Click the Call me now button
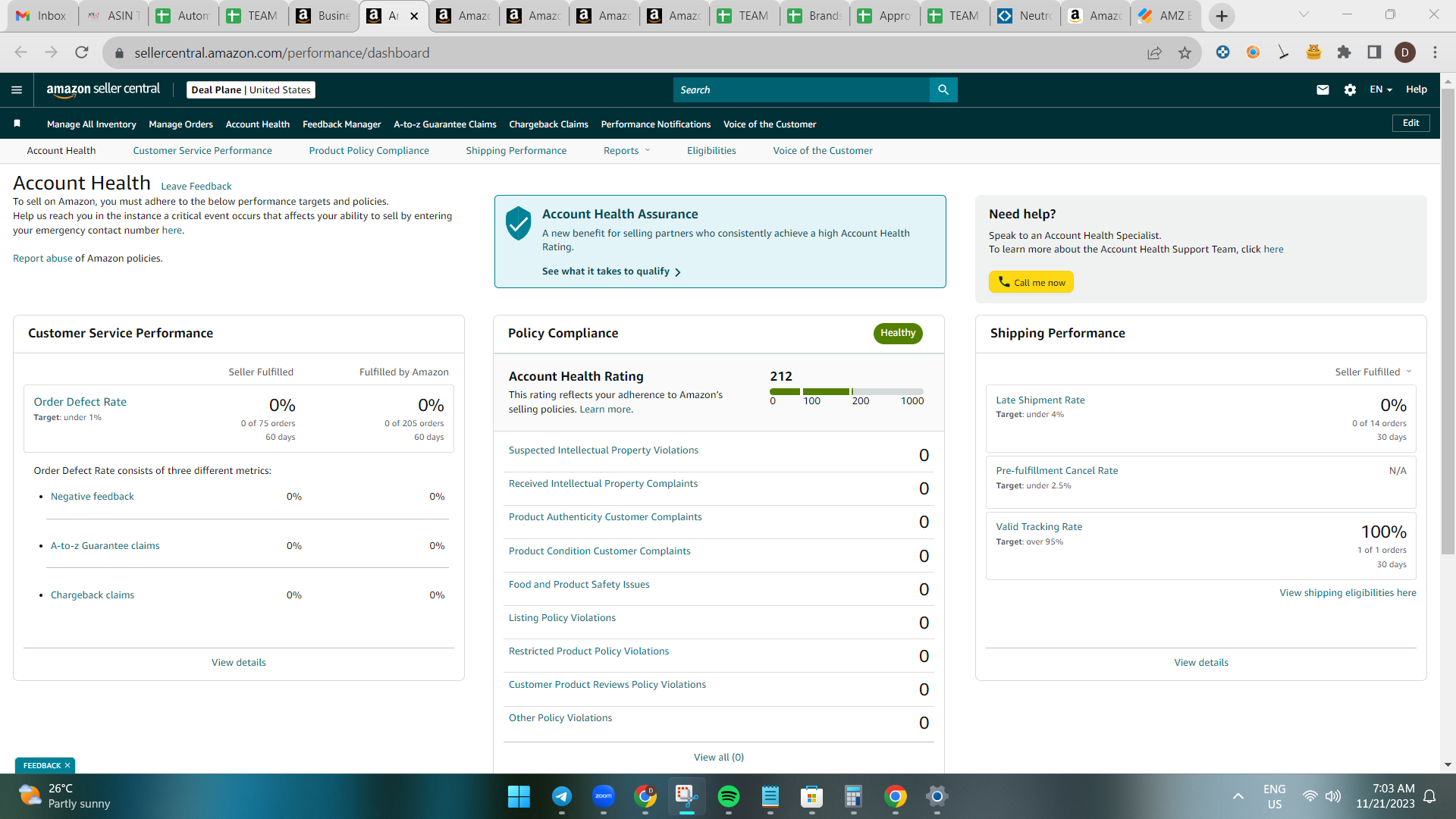 coord(1031,282)
